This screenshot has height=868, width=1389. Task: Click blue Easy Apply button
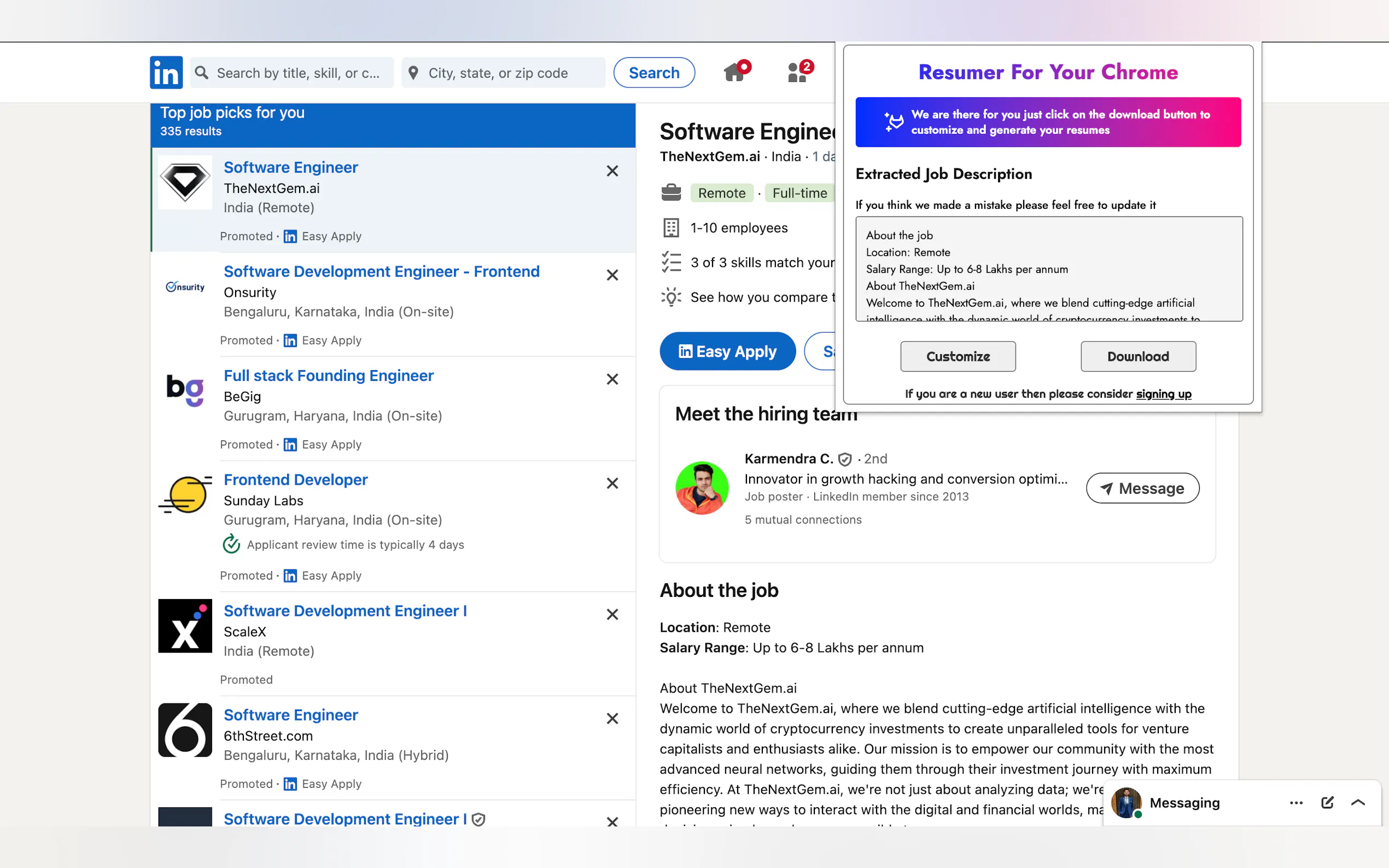pos(727,351)
